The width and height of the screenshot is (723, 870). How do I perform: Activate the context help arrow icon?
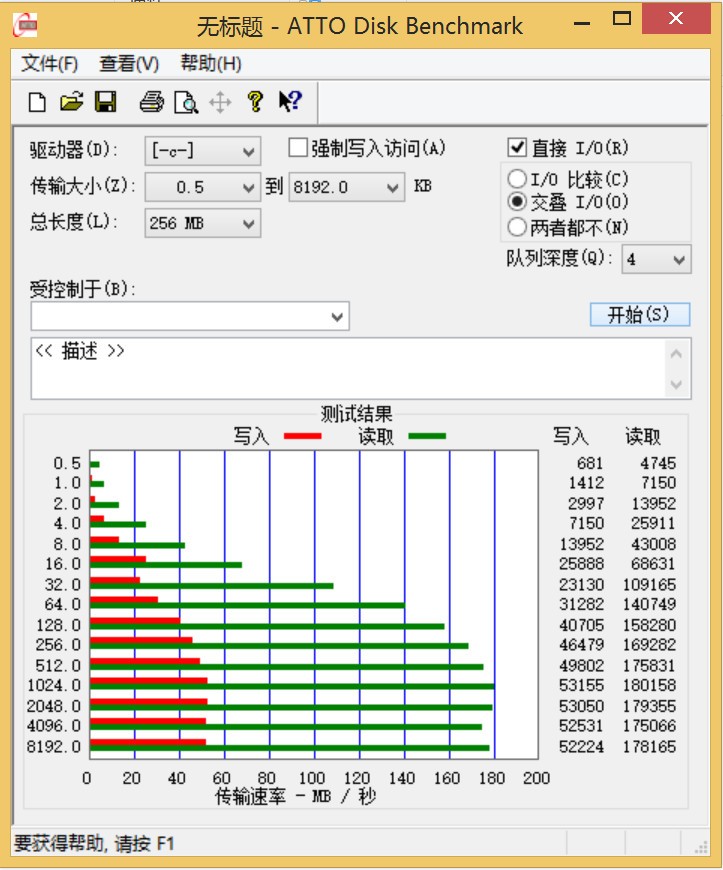[x=290, y=102]
